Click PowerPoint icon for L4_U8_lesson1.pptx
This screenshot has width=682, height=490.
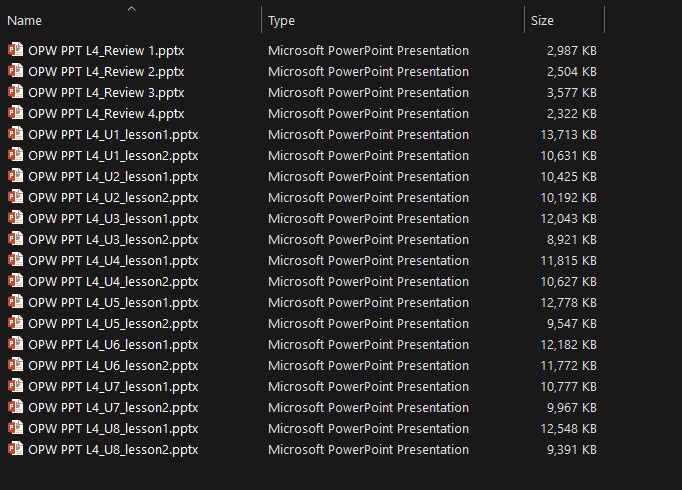16,428
